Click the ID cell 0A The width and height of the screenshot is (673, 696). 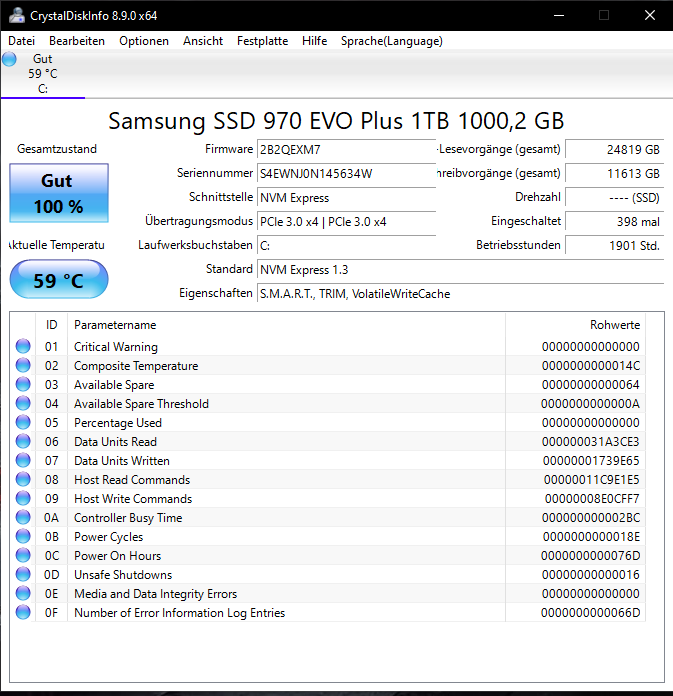click(x=51, y=518)
